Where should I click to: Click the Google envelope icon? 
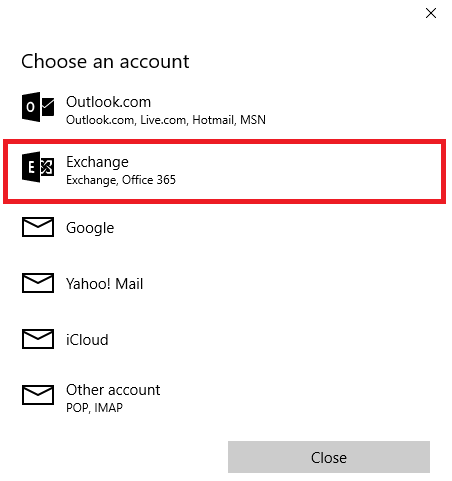click(38, 227)
